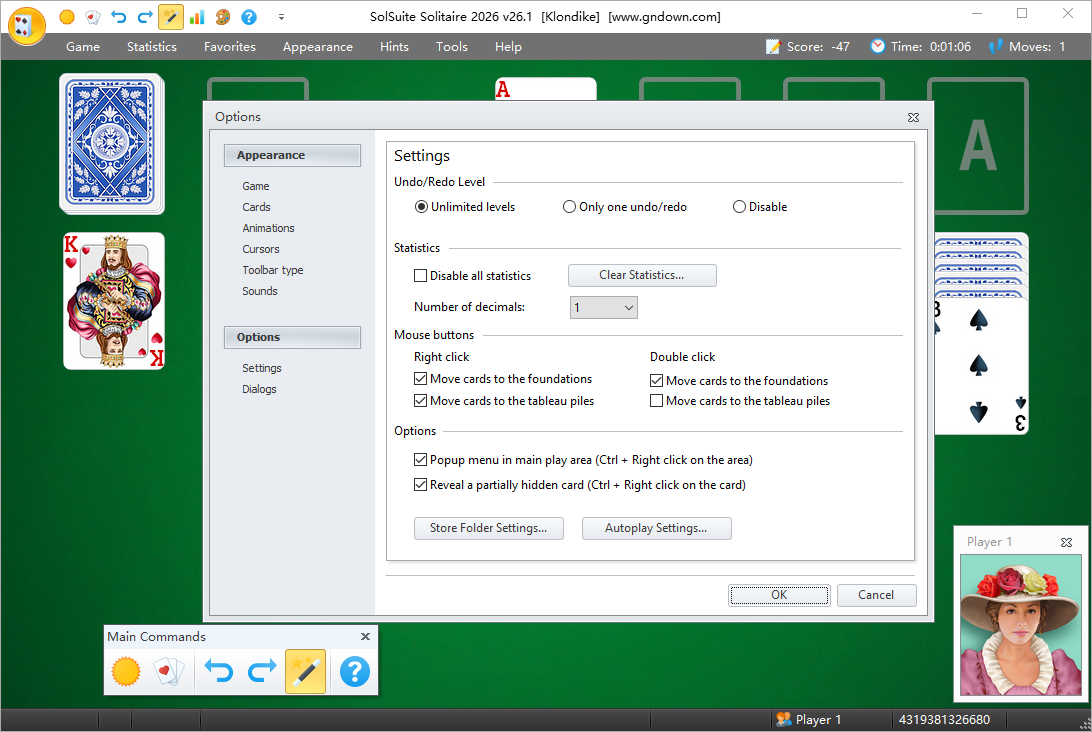
Task: Uncheck Reveal a partially hidden card option
Action: pos(421,485)
